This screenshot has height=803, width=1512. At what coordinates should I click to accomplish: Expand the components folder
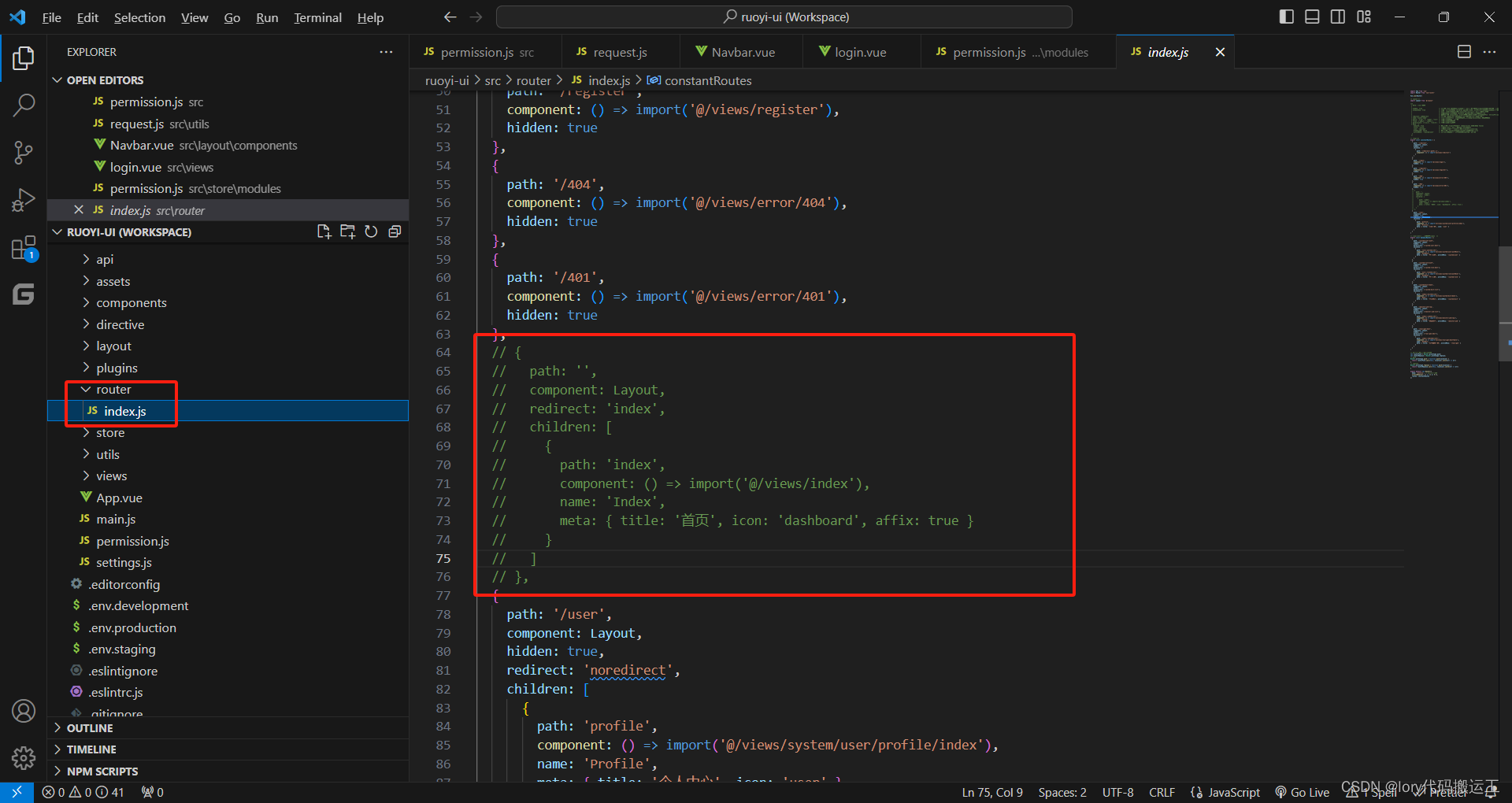coord(131,302)
